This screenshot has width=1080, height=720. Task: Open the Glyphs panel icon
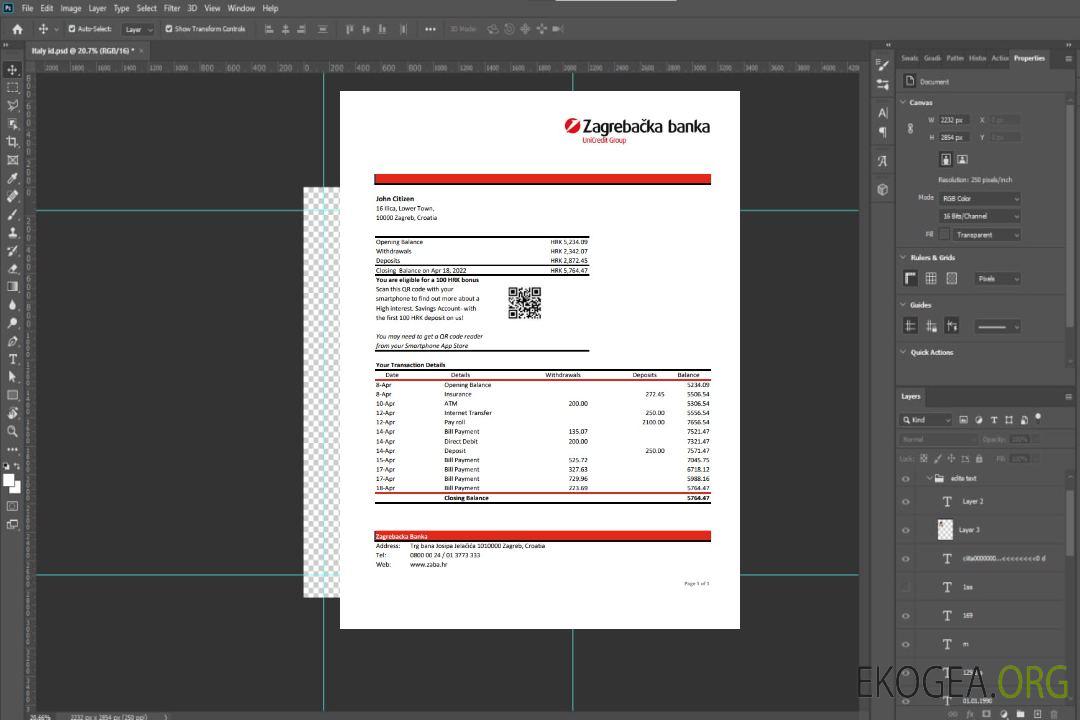[x=883, y=161]
